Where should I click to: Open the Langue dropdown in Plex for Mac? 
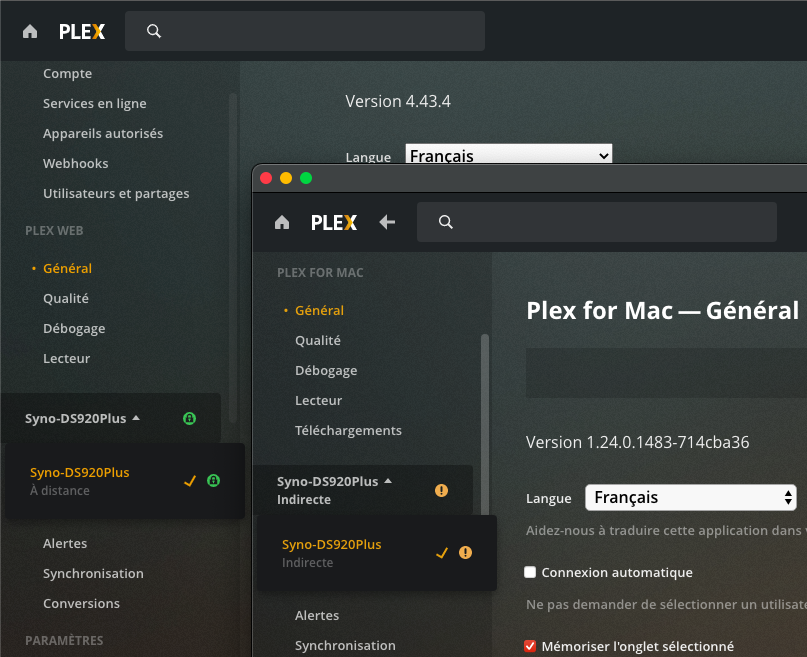690,497
